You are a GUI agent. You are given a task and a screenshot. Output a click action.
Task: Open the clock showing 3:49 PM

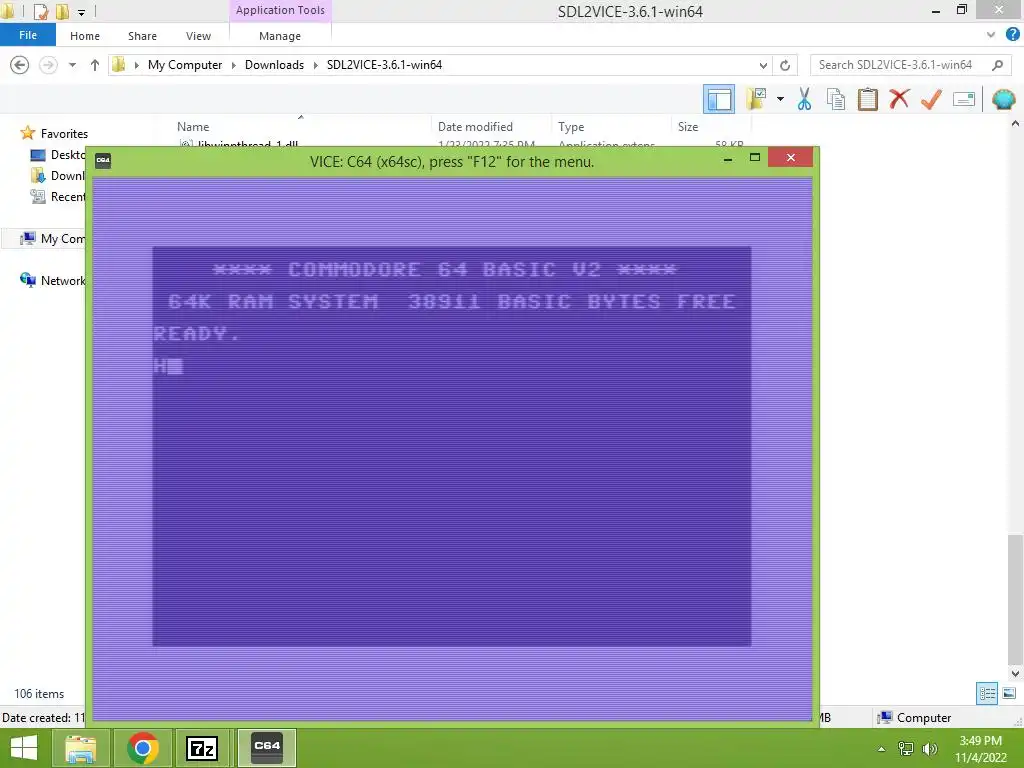click(980, 749)
